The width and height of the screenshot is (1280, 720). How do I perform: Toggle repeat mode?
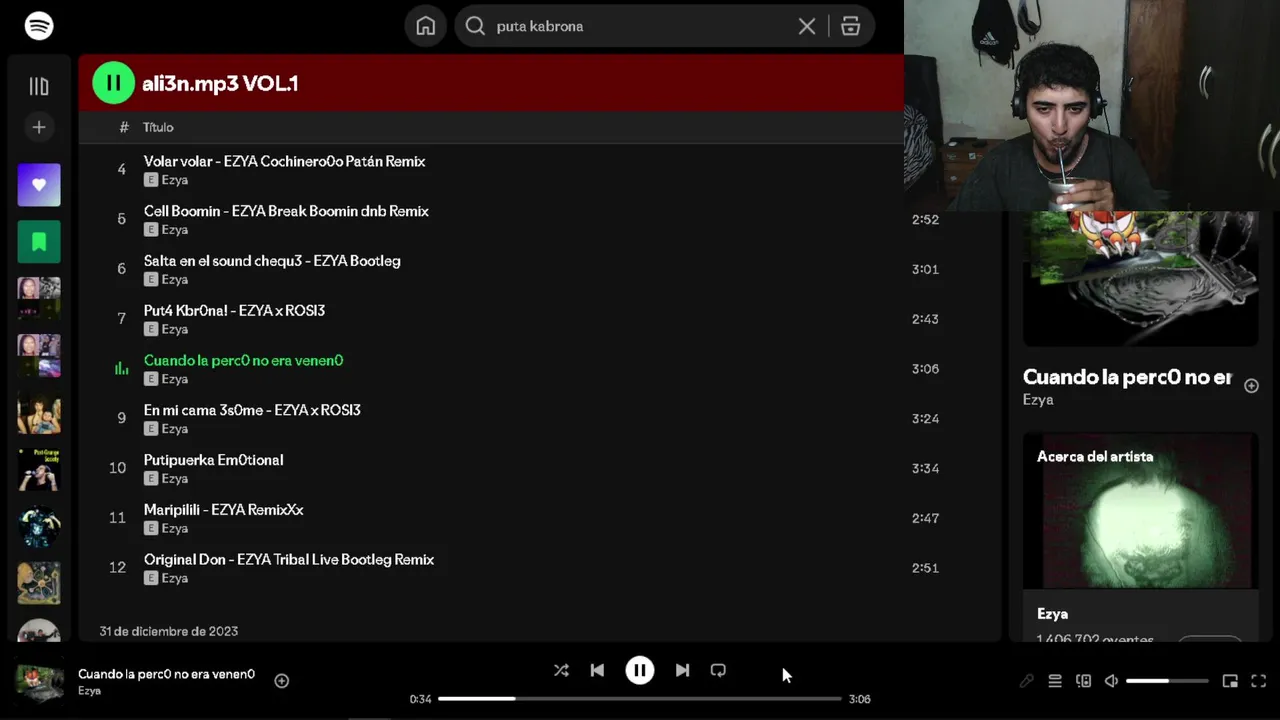718,670
